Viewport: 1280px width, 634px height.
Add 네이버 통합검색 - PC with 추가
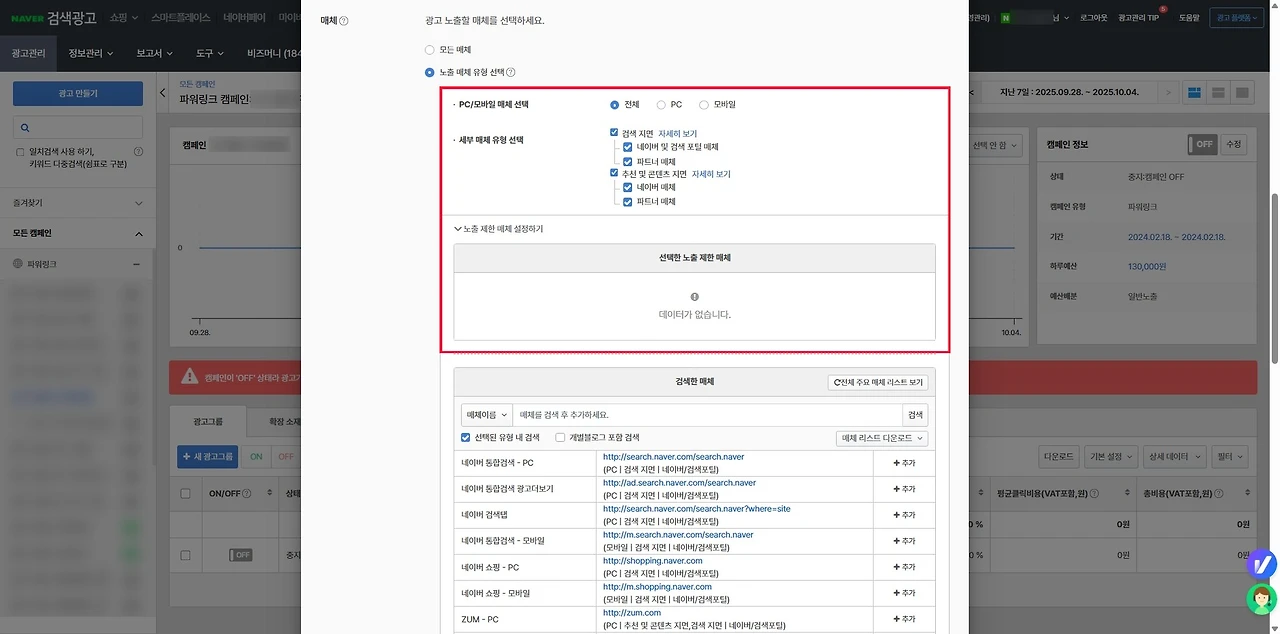[x=903, y=463]
